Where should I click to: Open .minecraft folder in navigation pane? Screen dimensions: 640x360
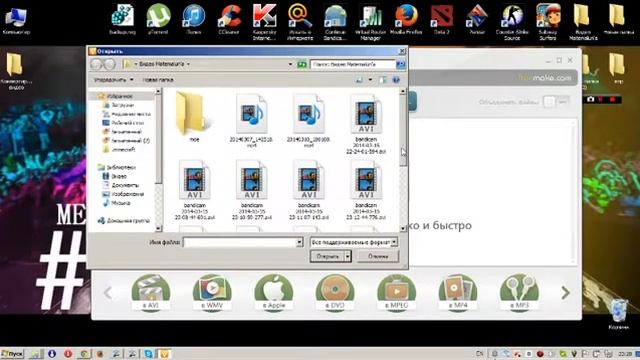pyautogui.click(x=119, y=150)
